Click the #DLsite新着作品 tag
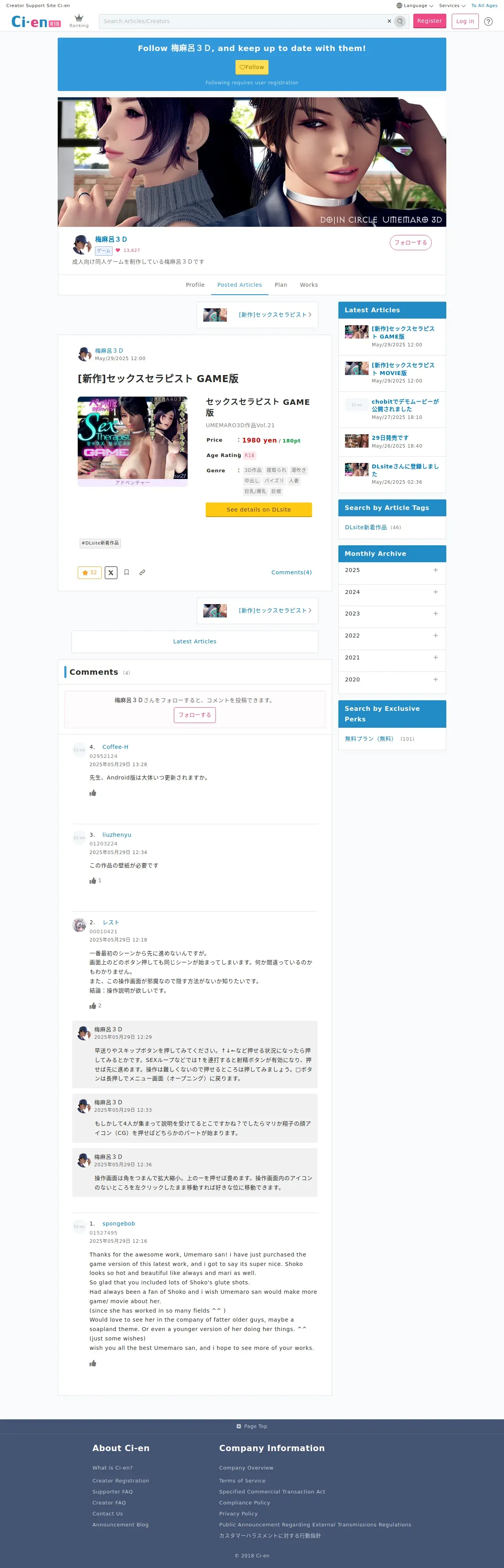 [100, 543]
